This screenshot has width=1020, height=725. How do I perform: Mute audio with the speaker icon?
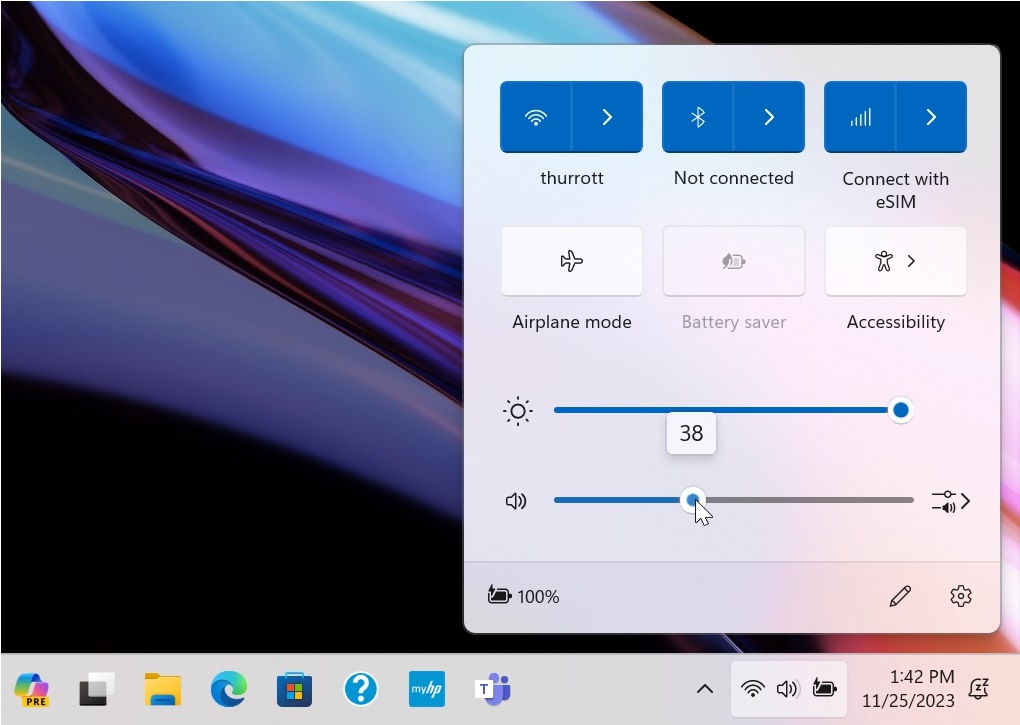click(x=516, y=500)
